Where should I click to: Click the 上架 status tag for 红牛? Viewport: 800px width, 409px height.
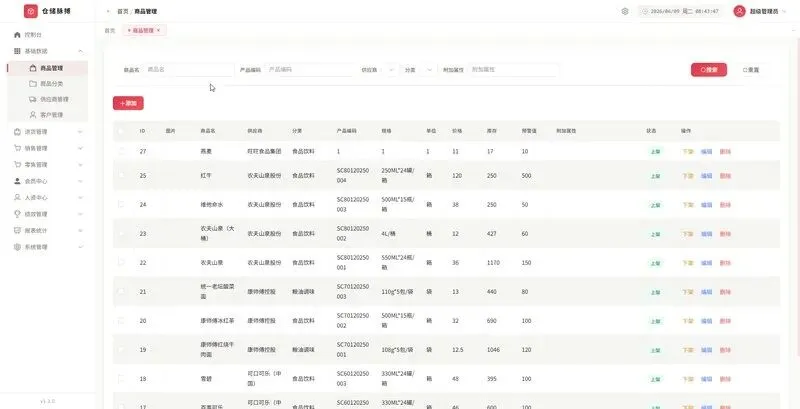coord(655,176)
